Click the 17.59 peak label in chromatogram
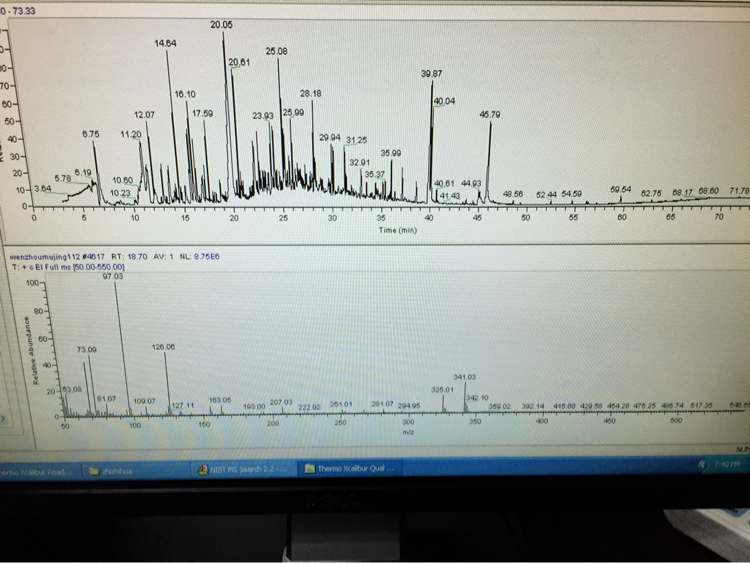 [202, 113]
